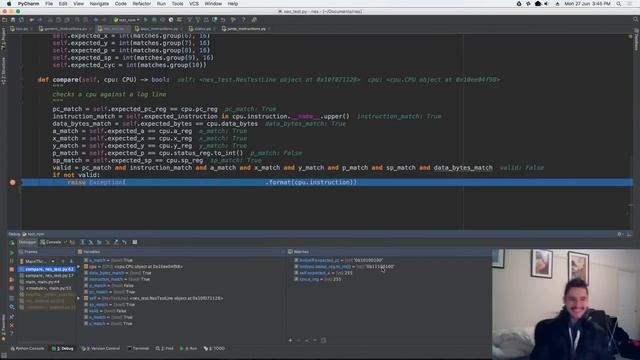Click Pause Program icon in debug sidebar
This screenshot has width=640, height=360.
point(12,261)
